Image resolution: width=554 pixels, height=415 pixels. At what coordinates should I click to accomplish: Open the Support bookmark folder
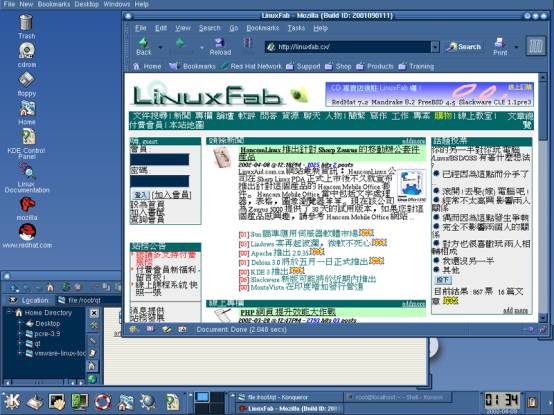[303, 66]
